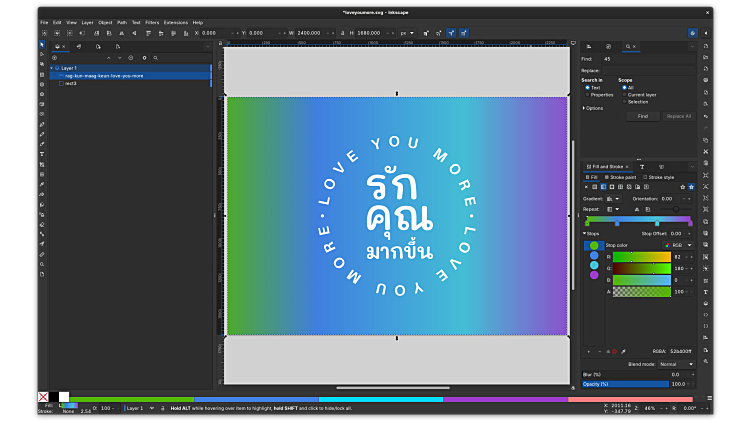Select the Selector arrow tool
This screenshot has height=423, width=752.
[42, 45]
